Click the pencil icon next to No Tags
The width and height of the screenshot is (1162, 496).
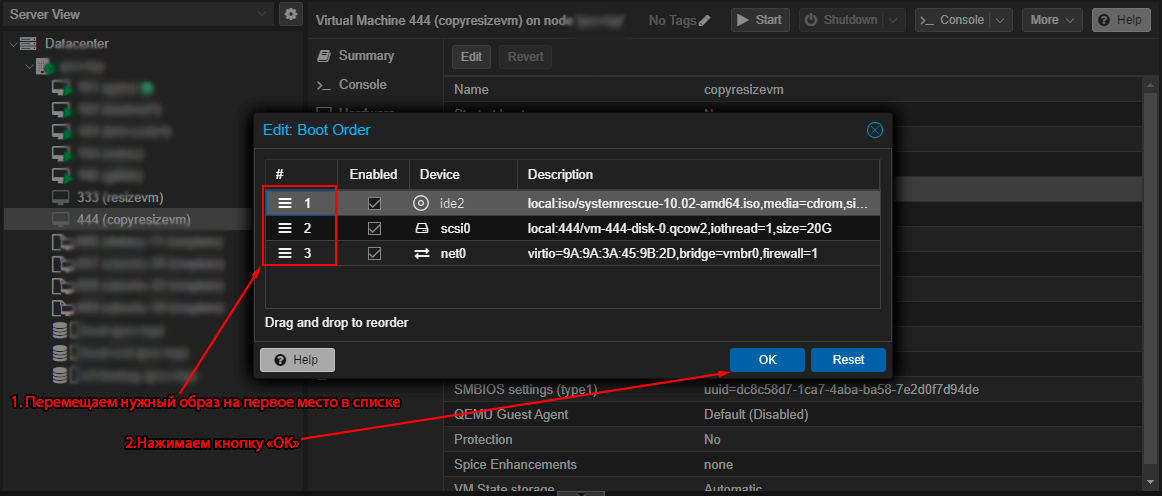click(705, 21)
